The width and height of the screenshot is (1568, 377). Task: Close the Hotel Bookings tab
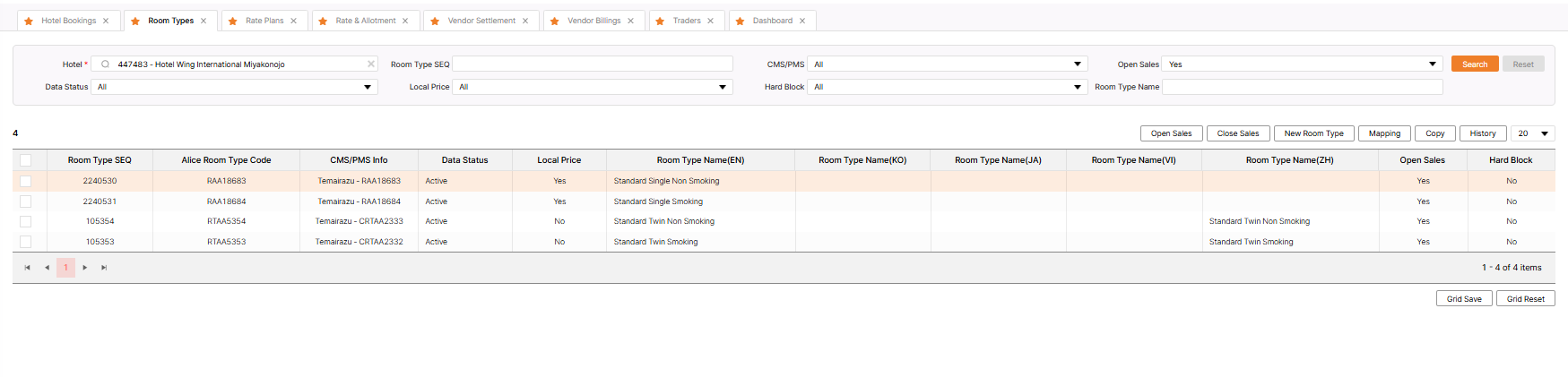(106, 21)
